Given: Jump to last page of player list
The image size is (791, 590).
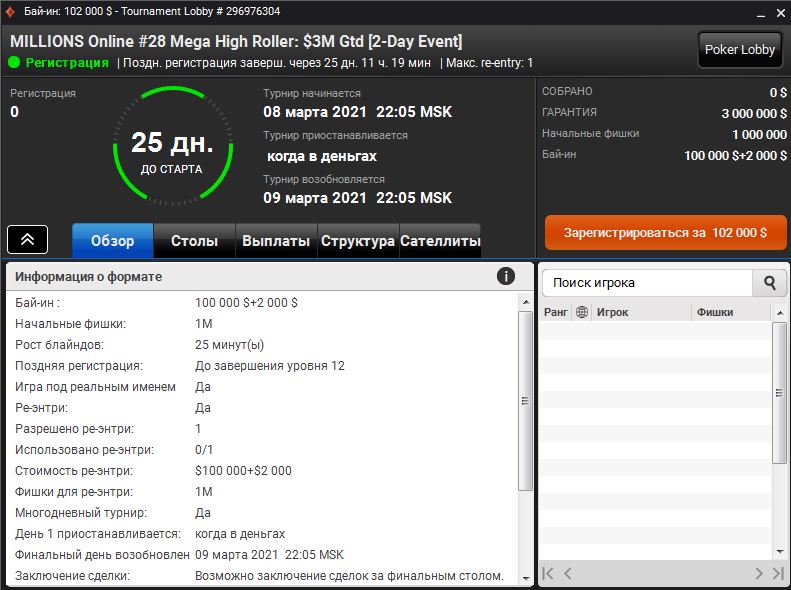Looking at the screenshot, I should 778,573.
